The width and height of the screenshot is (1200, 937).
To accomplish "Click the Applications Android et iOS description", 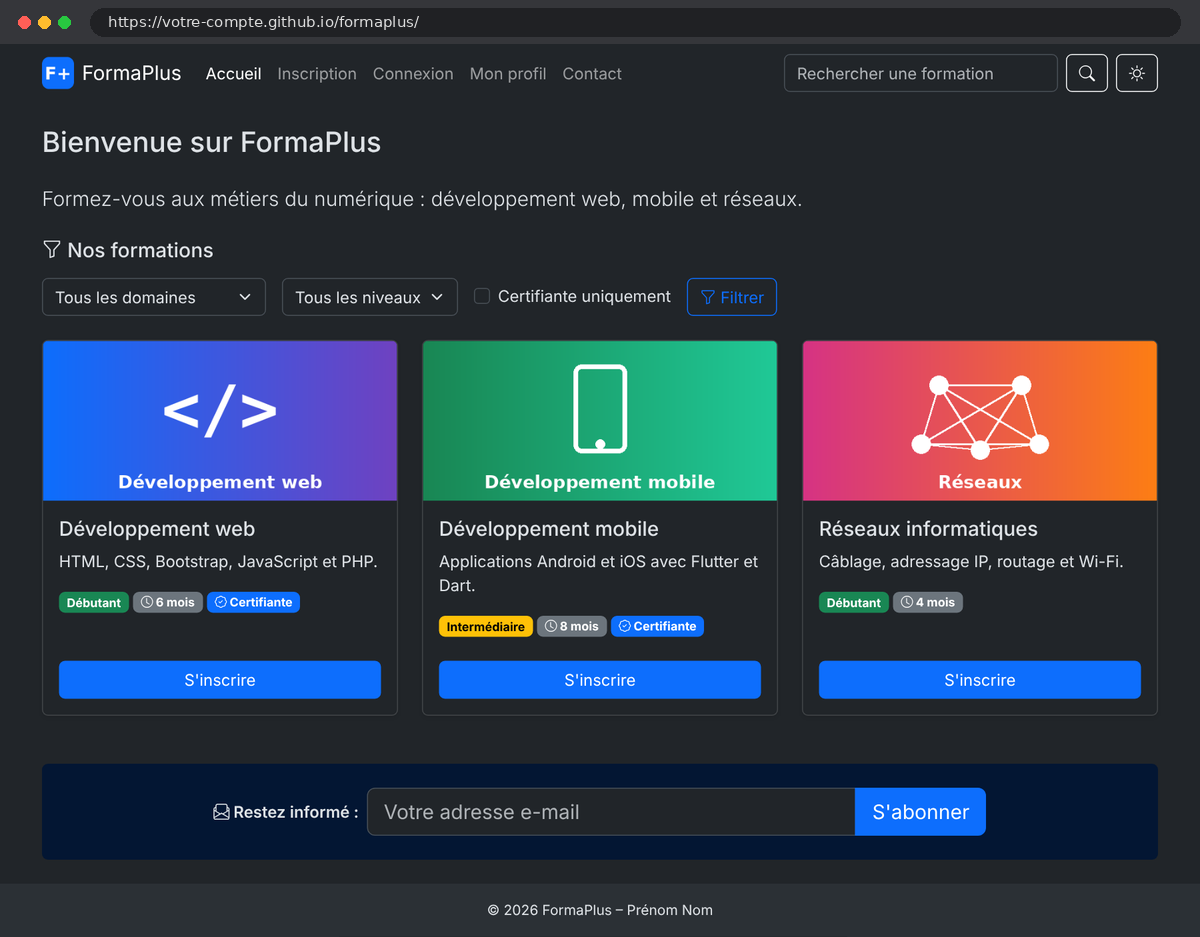I will [599, 574].
